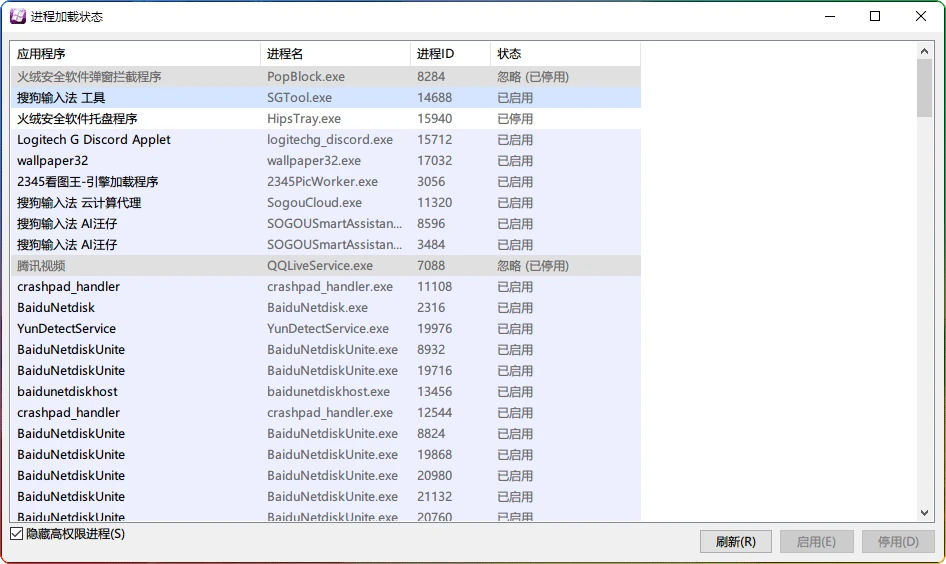
Task: Click process ID 19716
Action: point(434,370)
